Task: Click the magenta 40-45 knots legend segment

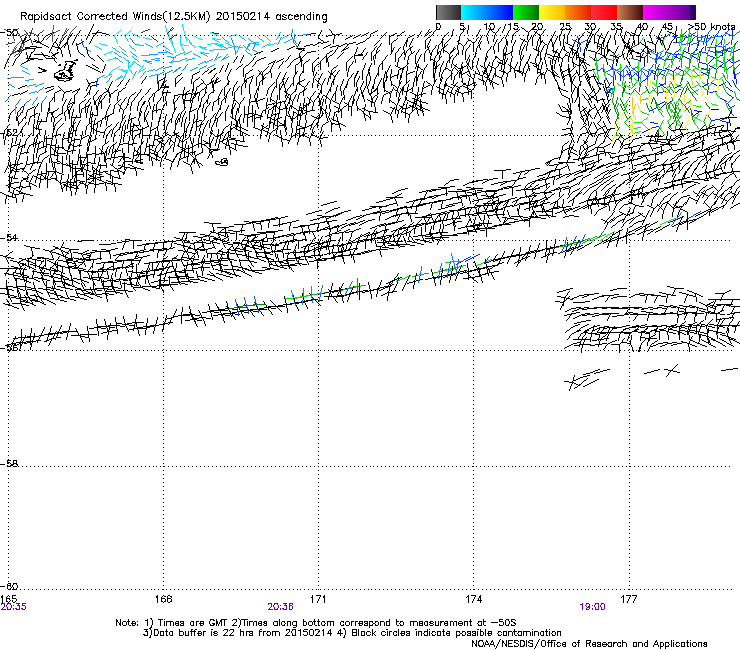Action: pyautogui.click(x=656, y=12)
